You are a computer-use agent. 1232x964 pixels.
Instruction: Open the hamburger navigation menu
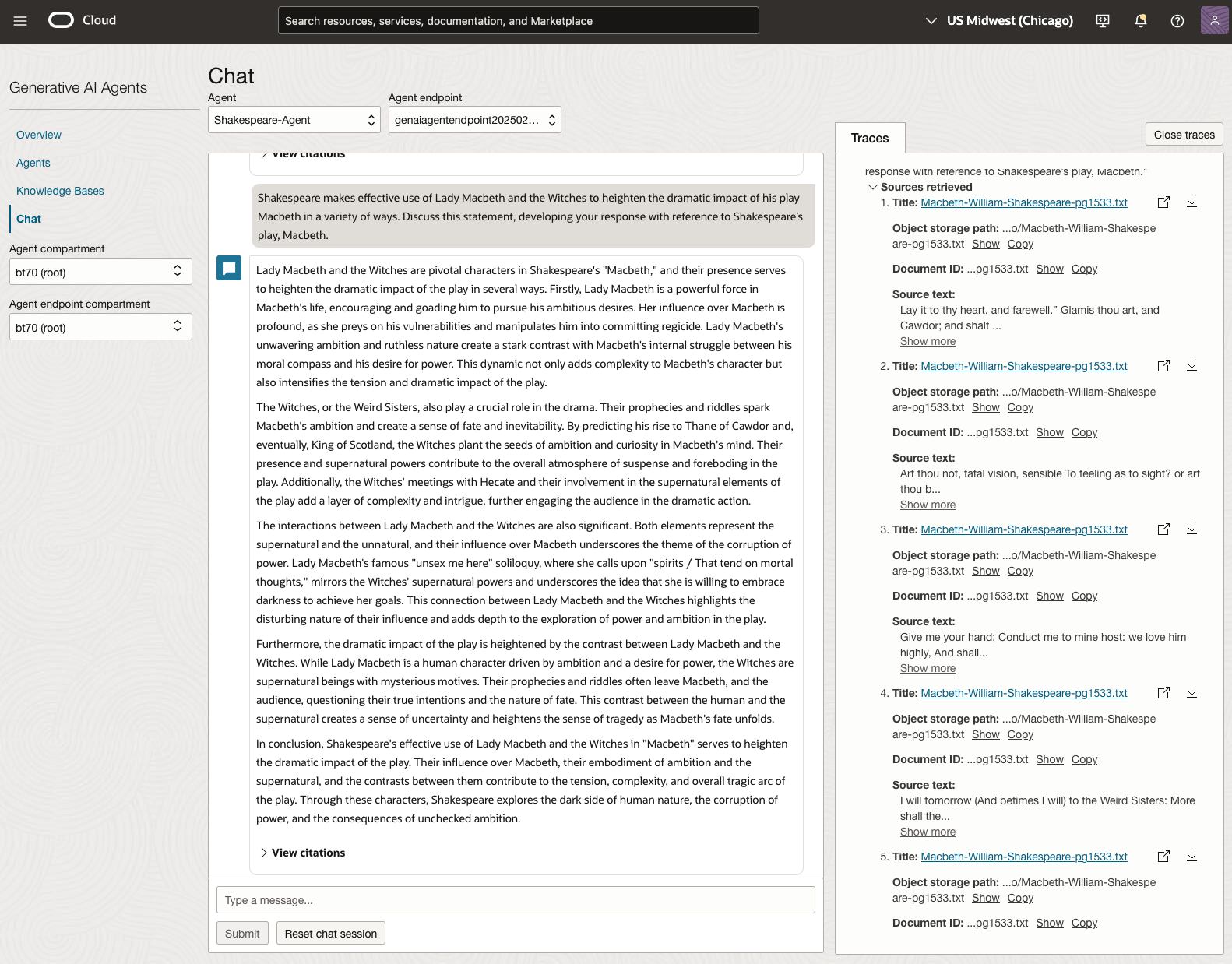pos(20,21)
